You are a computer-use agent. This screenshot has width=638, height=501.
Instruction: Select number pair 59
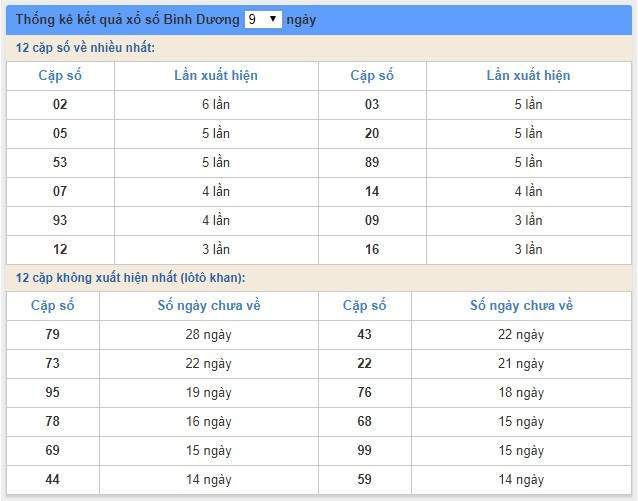(x=364, y=479)
